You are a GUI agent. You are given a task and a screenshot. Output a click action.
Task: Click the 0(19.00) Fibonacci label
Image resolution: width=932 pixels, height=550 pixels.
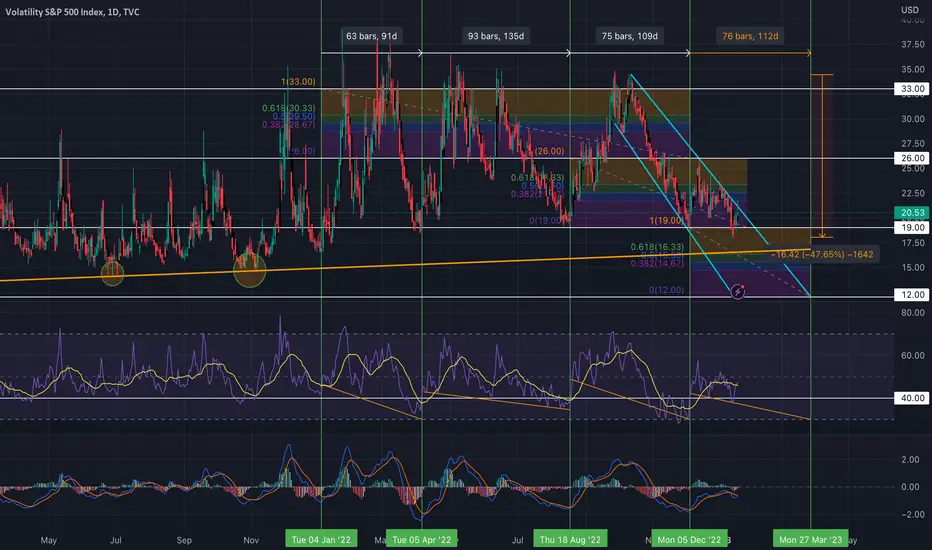[547, 221]
